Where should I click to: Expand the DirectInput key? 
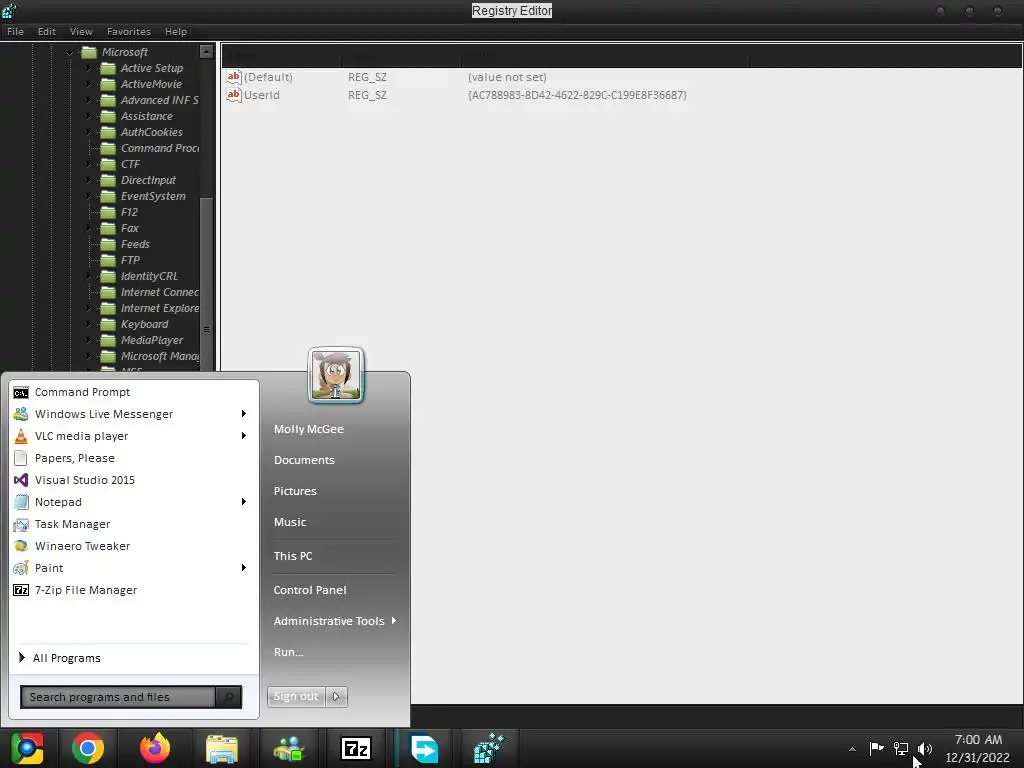(x=89, y=180)
